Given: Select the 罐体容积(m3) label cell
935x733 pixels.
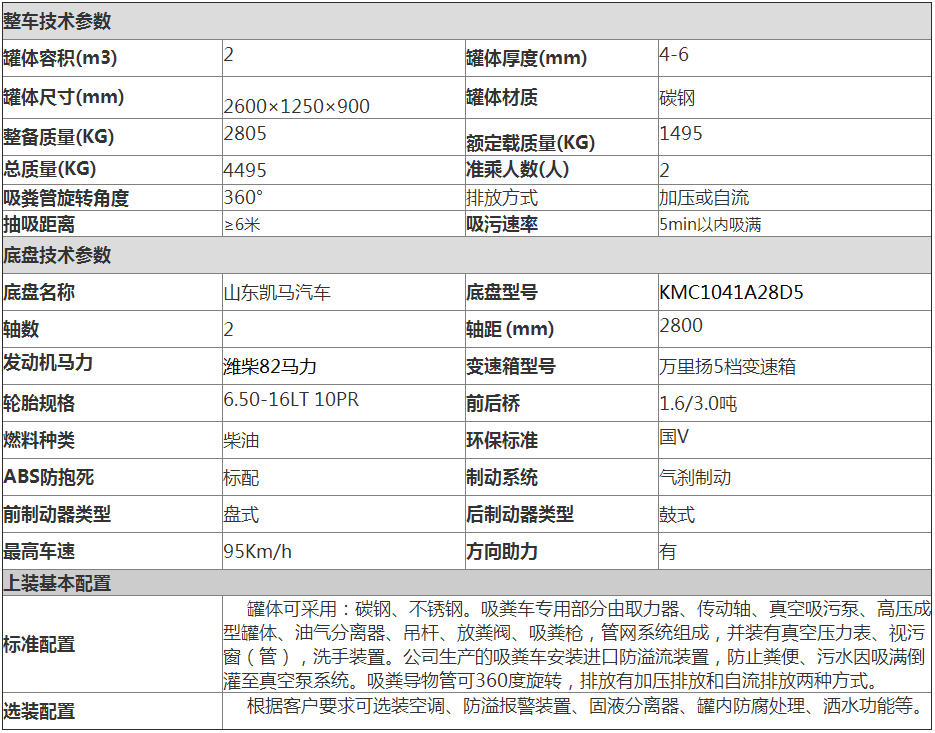Looking at the screenshot, I should [60, 58].
